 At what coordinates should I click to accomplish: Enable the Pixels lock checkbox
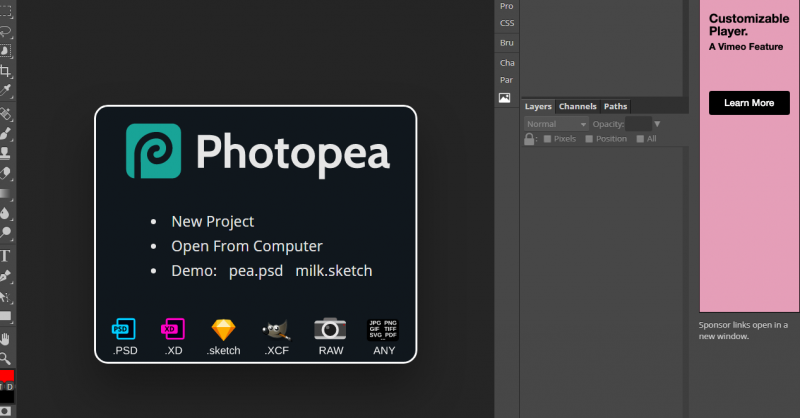pos(547,139)
